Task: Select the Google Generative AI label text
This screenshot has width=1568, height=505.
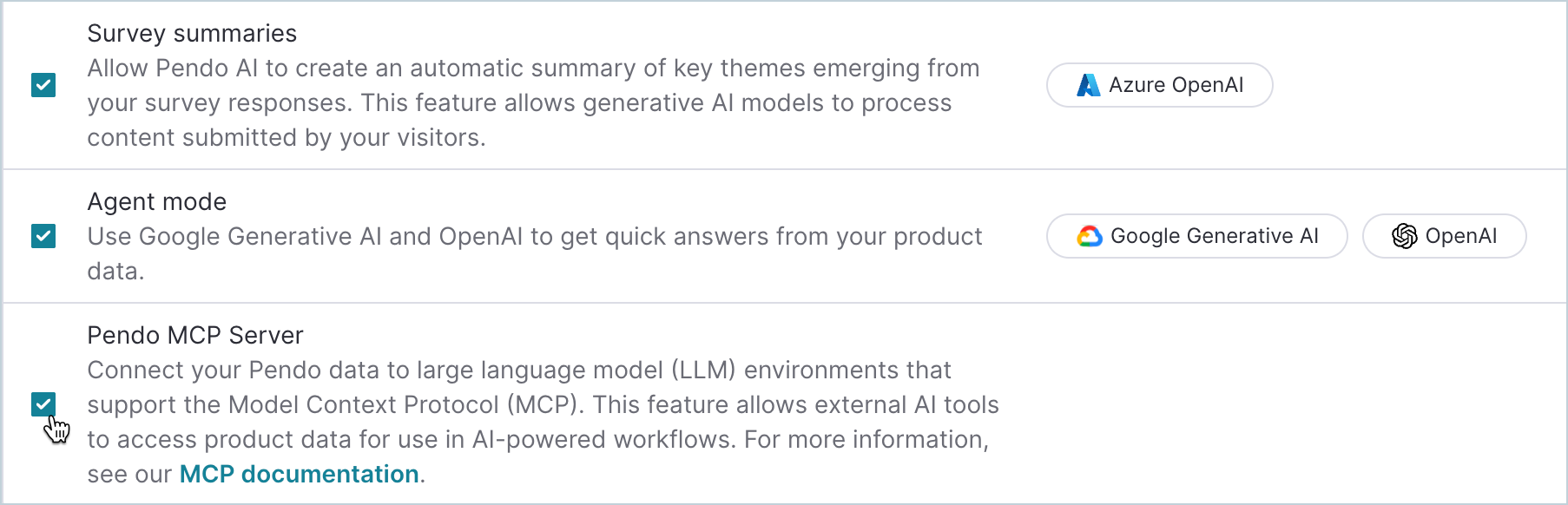Action: coord(1214,236)
